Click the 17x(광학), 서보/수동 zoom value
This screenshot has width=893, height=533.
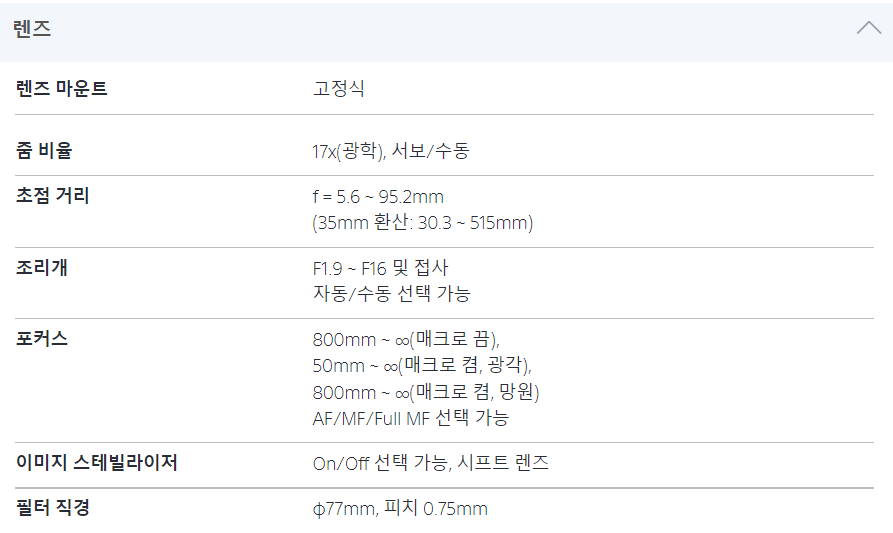point(390,152)
